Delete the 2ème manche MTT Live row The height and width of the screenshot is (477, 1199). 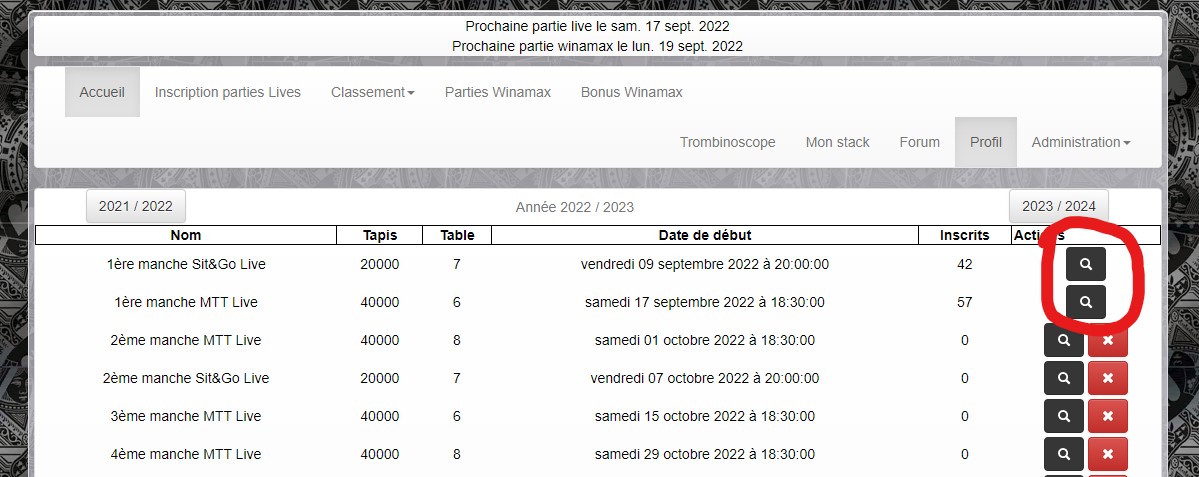pos(1108,340)
